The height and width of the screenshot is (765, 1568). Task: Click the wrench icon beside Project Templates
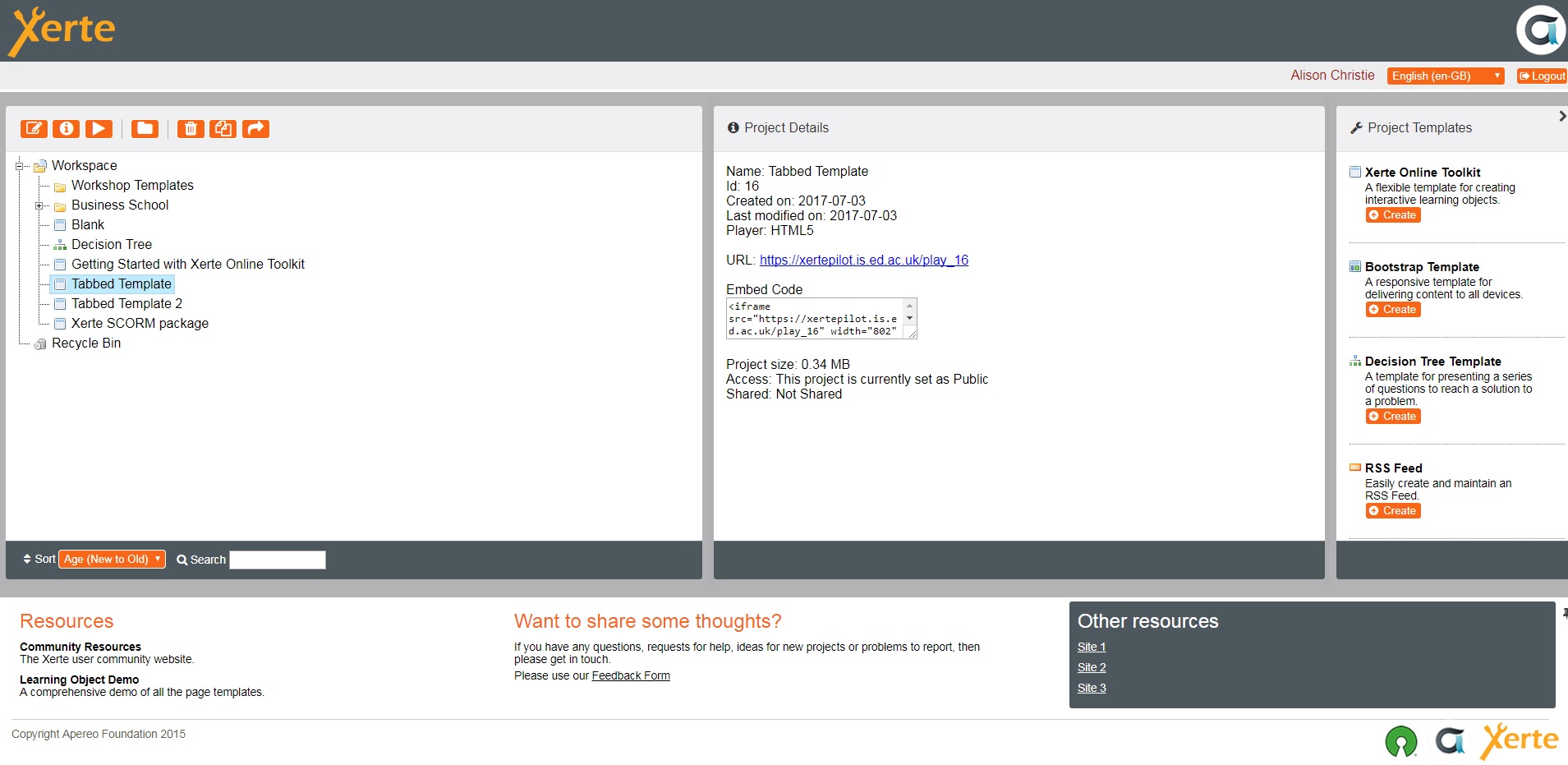[x=1356, y=128]
